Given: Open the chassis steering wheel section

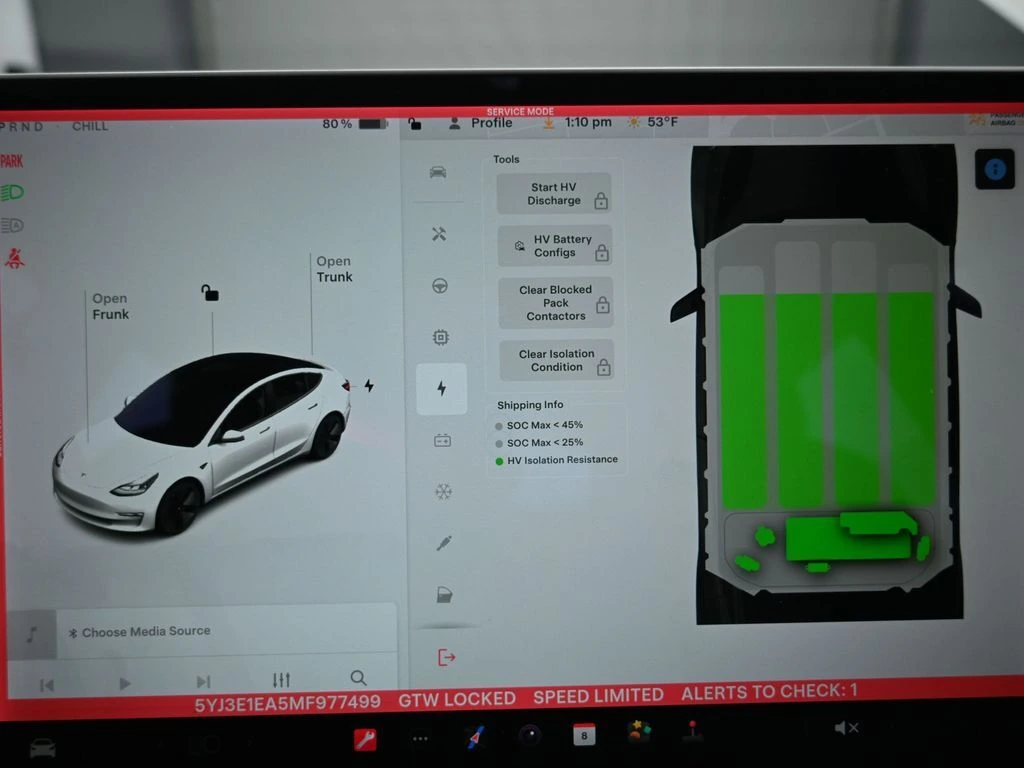Looking at the screenshot, I should tap(439, 286).
